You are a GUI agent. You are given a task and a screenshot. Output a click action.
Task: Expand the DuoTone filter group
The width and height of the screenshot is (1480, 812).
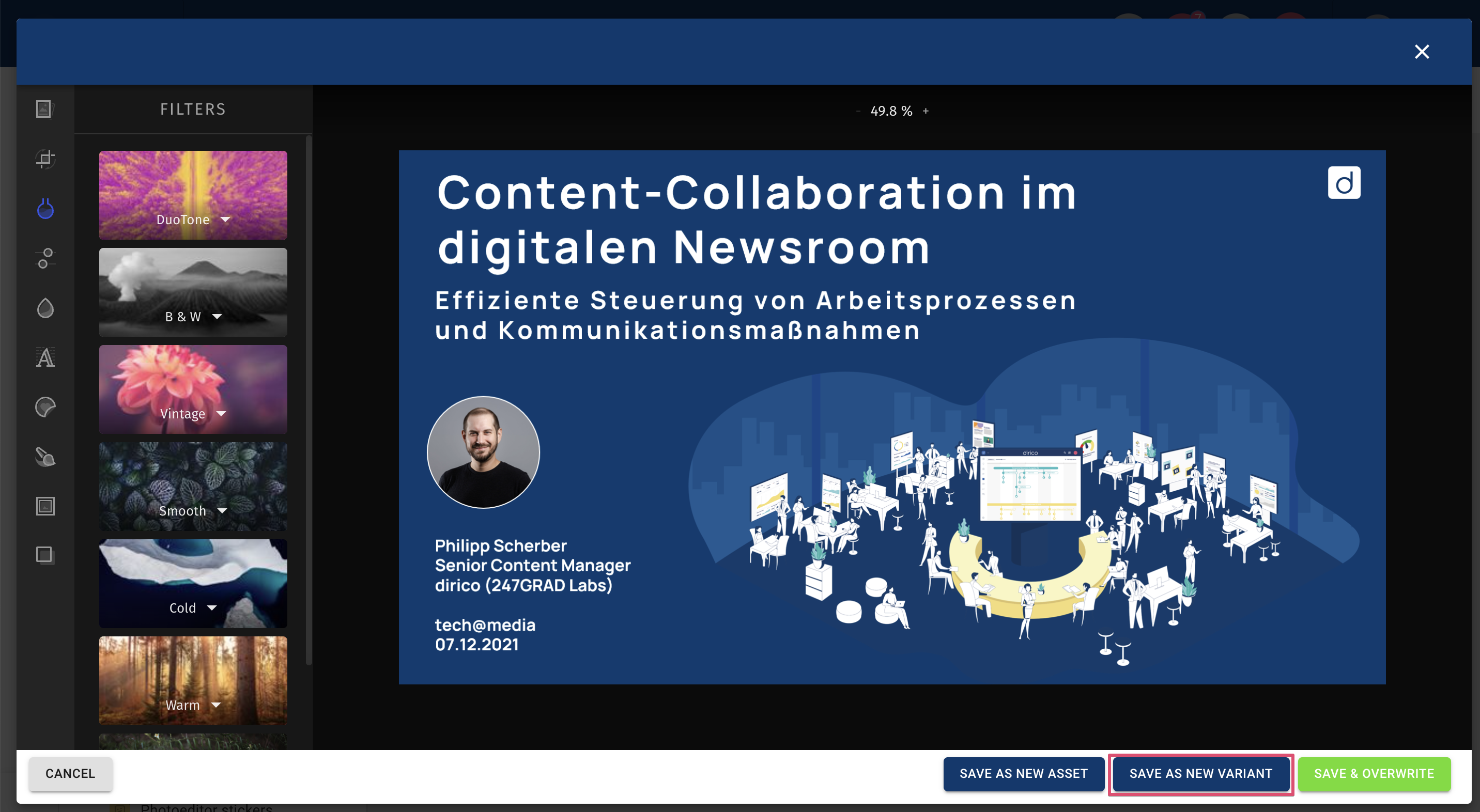193,195
